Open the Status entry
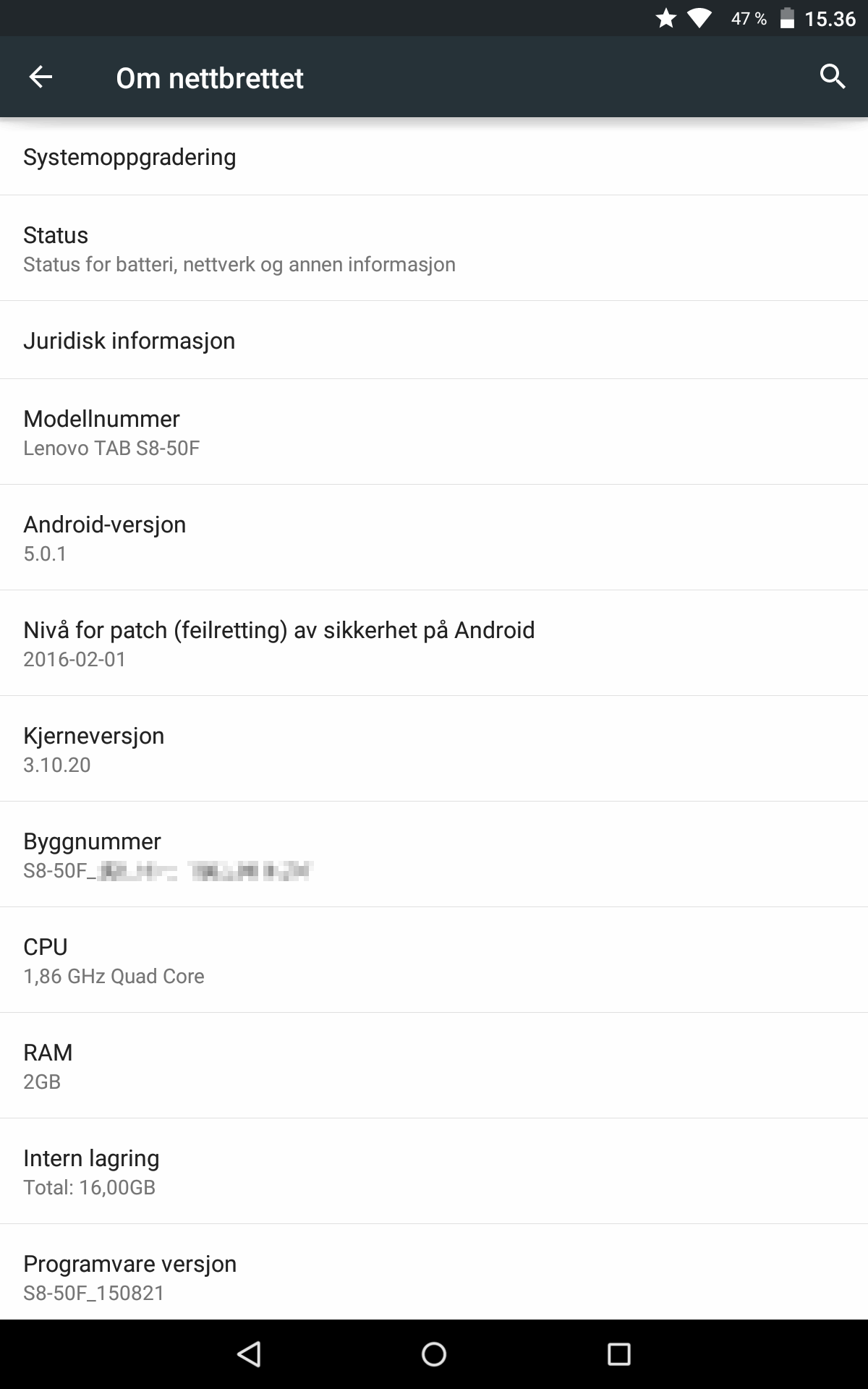Viewport: 868px width, 1389px height. pyautogui.click(x=434, y=248)
